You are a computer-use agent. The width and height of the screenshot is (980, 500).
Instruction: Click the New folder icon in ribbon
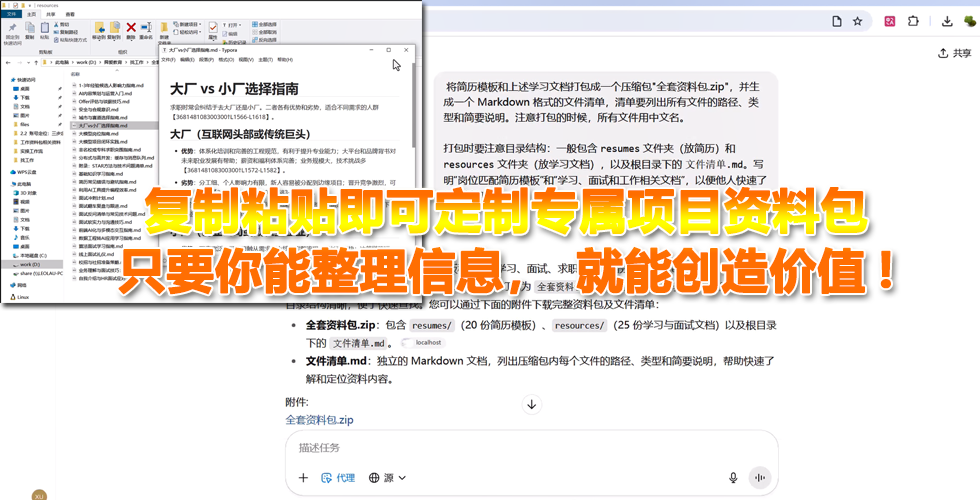coord(164,28)
